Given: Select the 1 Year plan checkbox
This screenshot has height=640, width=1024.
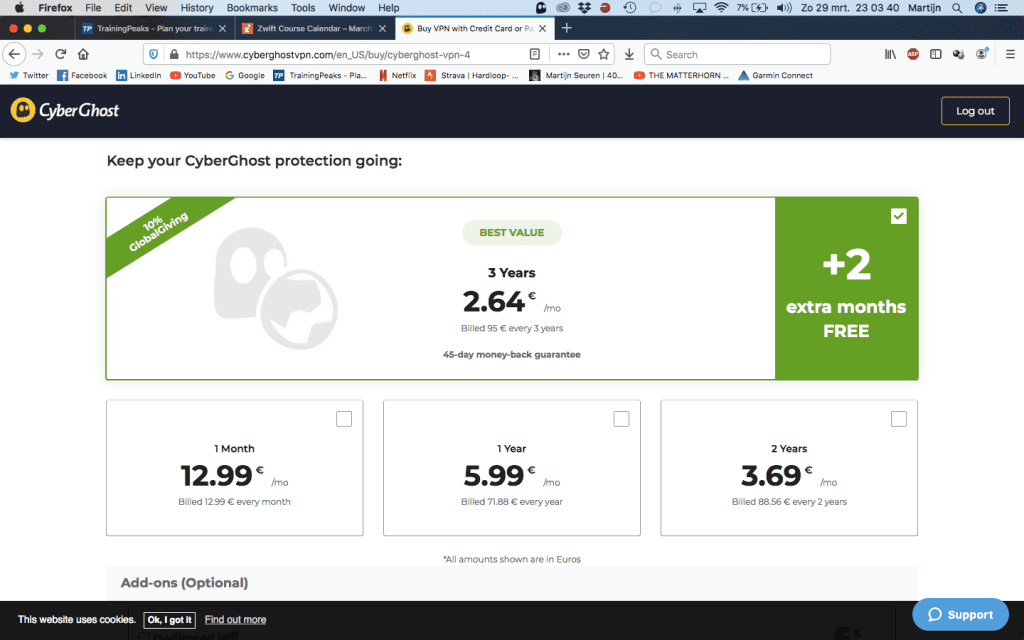Looking at the screenshot, I should (x=622, y=419).
